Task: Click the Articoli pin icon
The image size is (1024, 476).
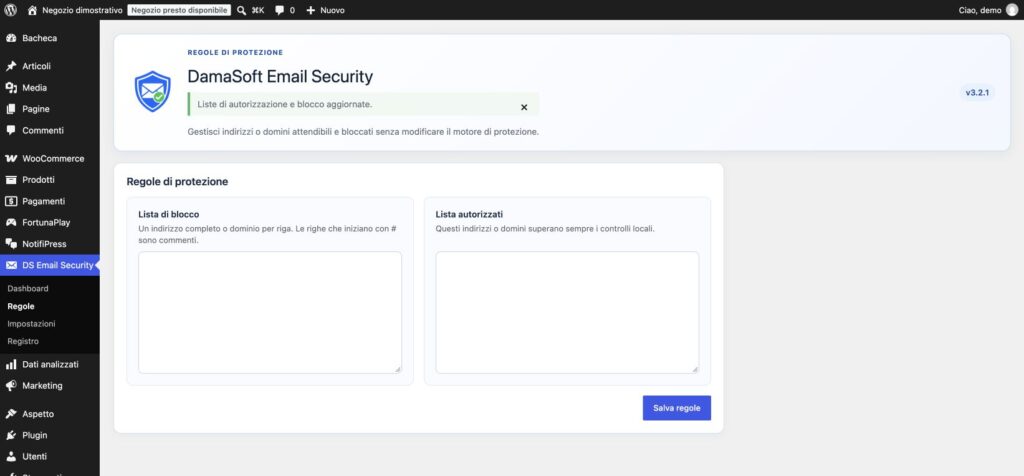Action: (11, 66)
